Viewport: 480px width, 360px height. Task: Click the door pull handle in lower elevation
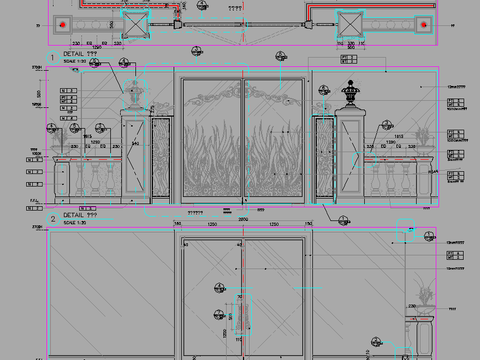click(243, 315)
